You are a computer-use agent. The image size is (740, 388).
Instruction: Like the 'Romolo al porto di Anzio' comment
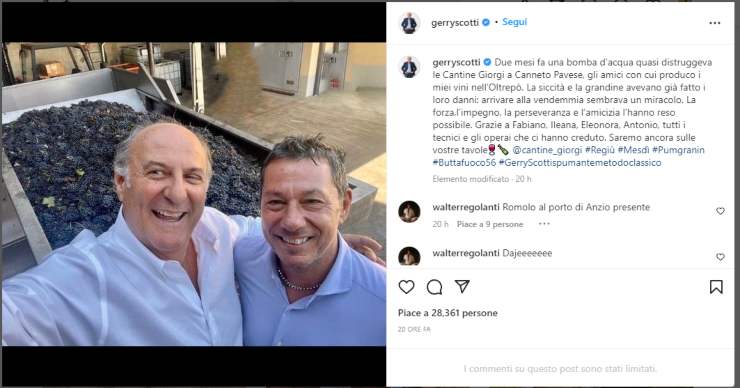pos(720,211)
